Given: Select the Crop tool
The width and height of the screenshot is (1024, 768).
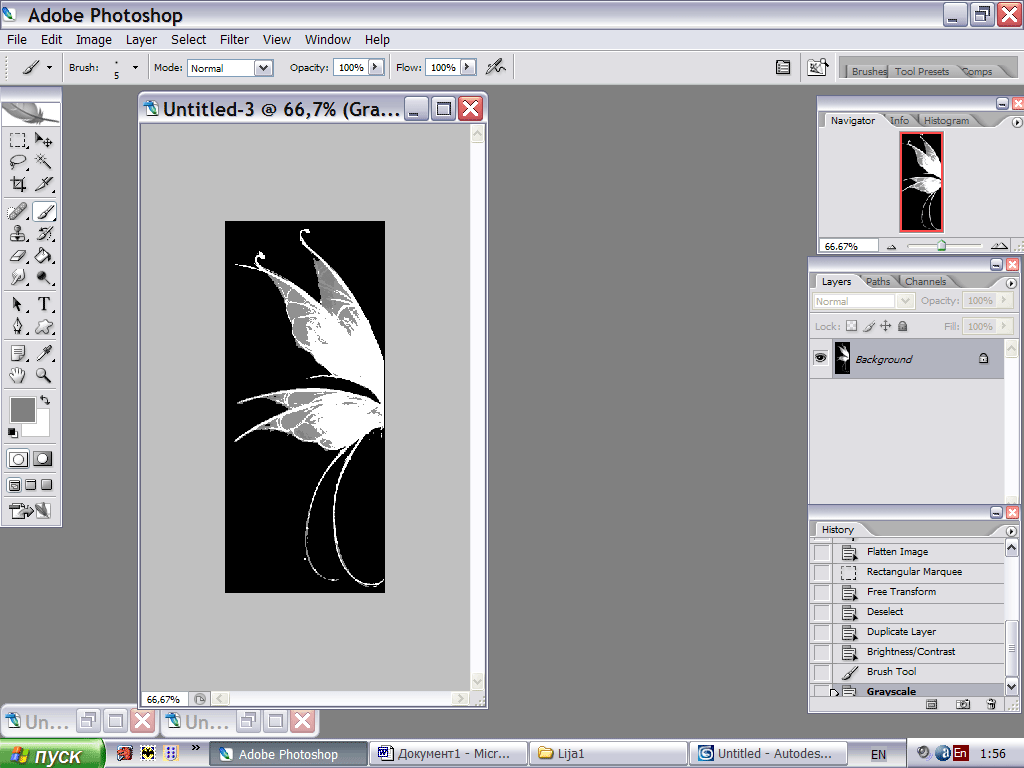Looking at the screenshot, I should (x=18, y=184).
